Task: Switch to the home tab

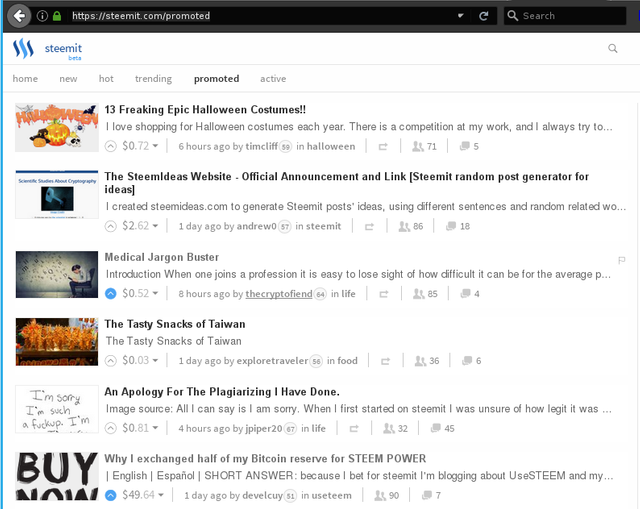Action: click(25, 78)
